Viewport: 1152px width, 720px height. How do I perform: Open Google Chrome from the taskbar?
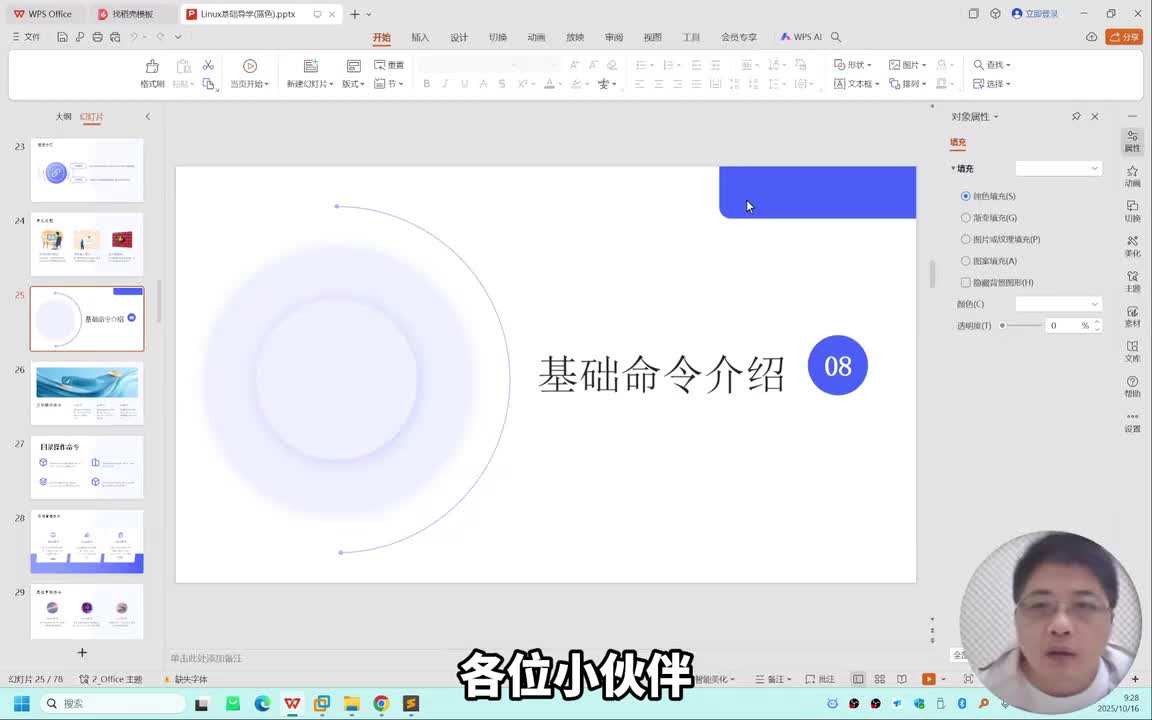click(x=381, y=703)
